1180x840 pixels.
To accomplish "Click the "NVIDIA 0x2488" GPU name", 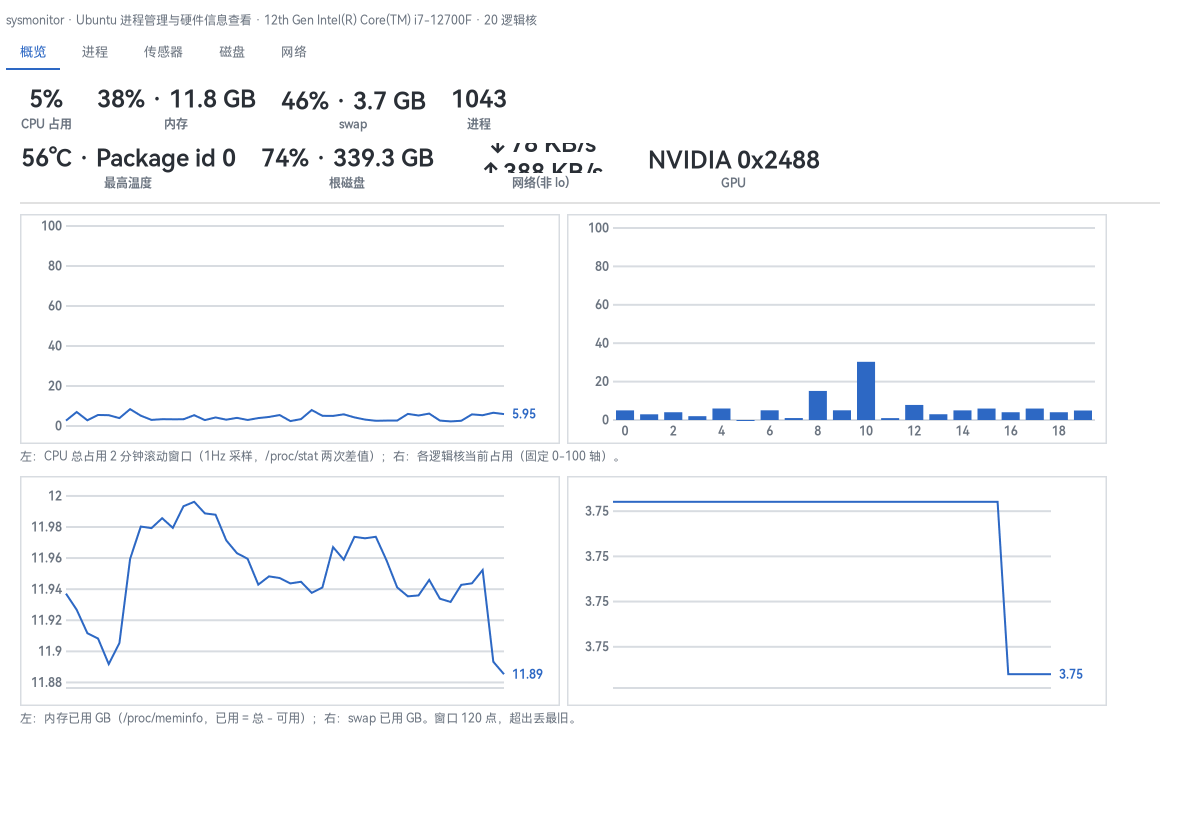I will pyautogui.click(x=734, y=160).
